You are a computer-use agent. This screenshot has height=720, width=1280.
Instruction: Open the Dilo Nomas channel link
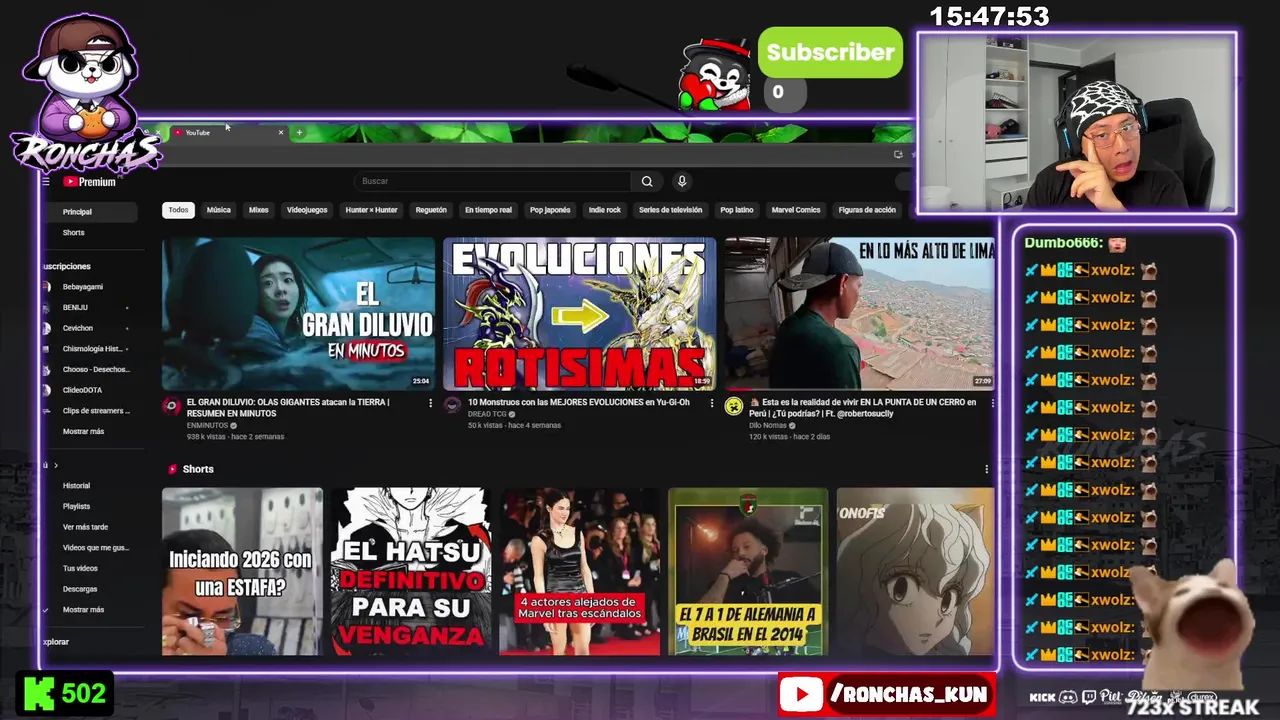769,425
